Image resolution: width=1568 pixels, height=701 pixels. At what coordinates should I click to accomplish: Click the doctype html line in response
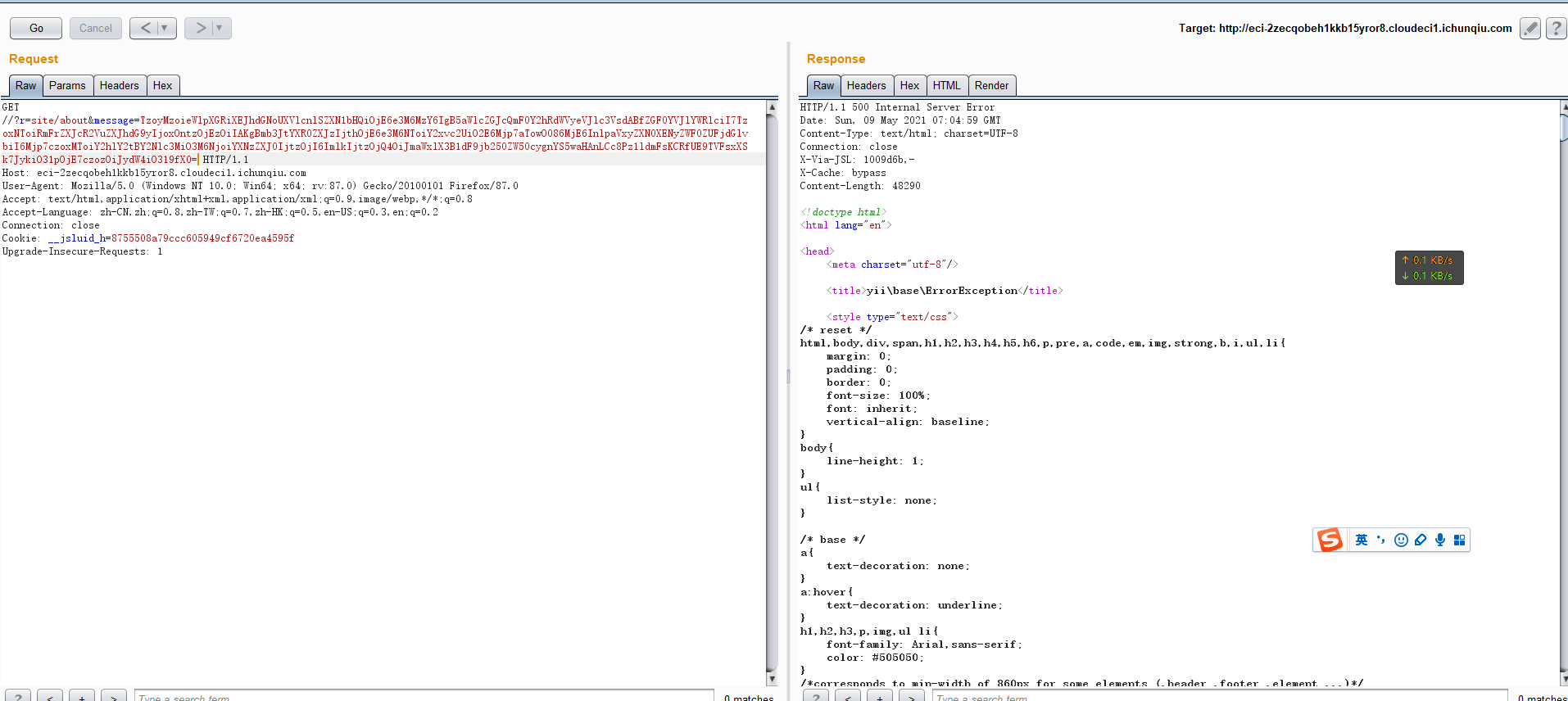tap(844, 212)
